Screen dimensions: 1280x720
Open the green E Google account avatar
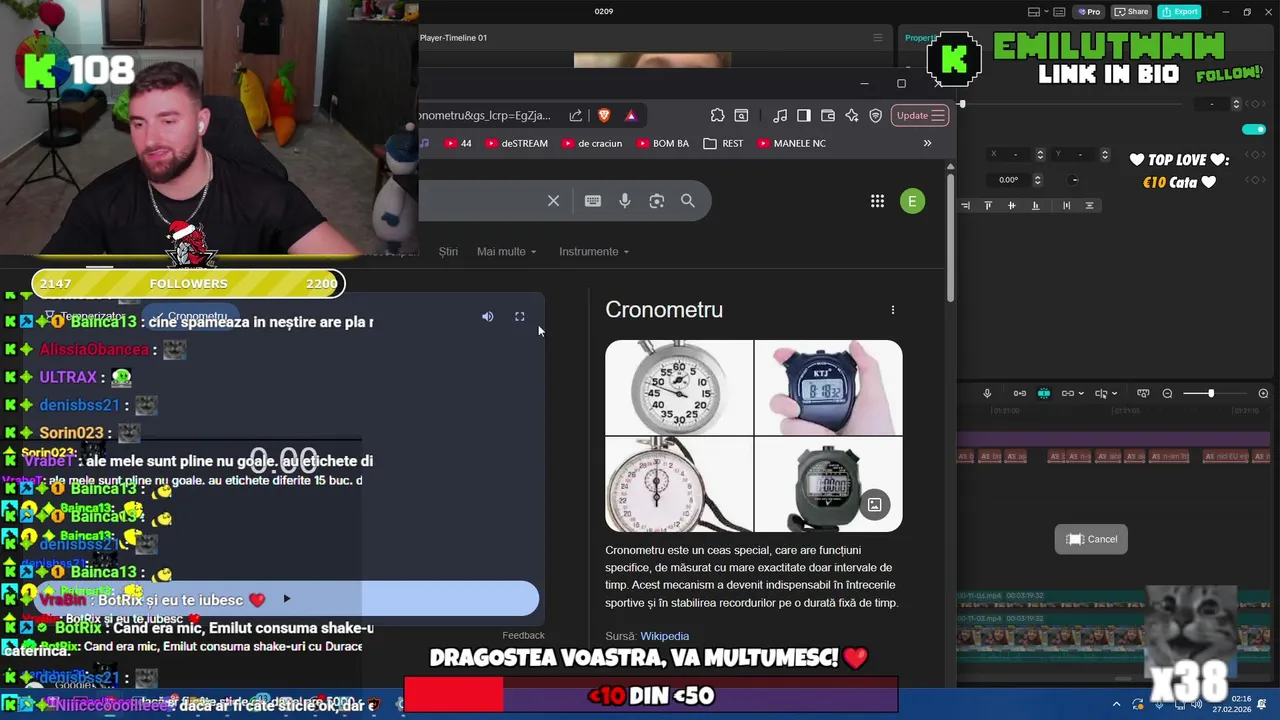[912, 201]
